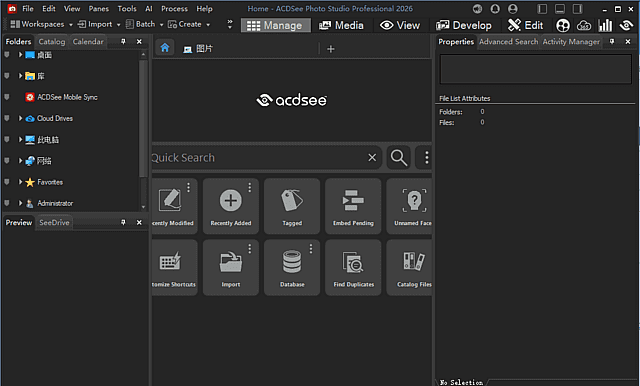Open the Find Duplicates tile

click(353, 267)
